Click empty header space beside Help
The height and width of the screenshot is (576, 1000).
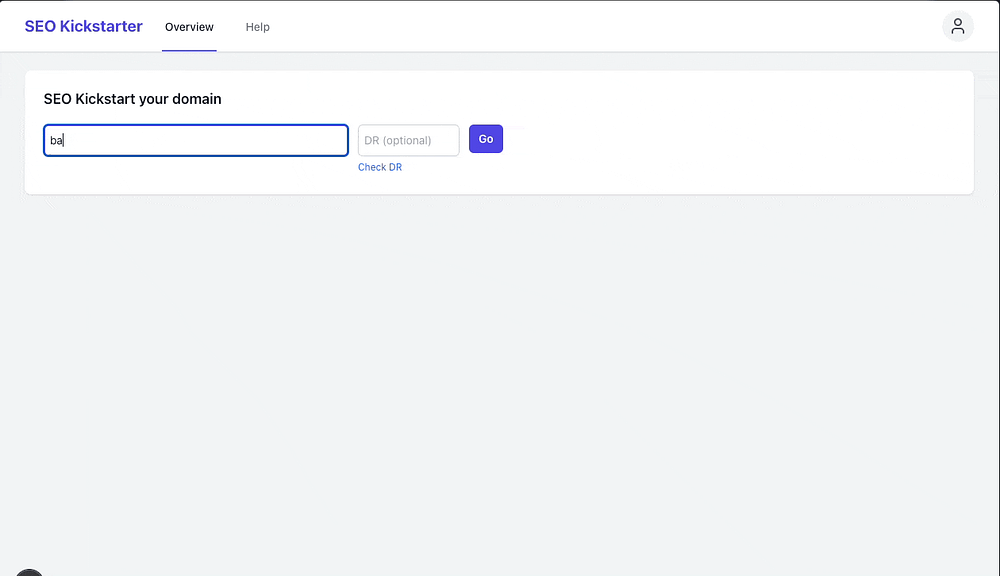coord(600,27)
